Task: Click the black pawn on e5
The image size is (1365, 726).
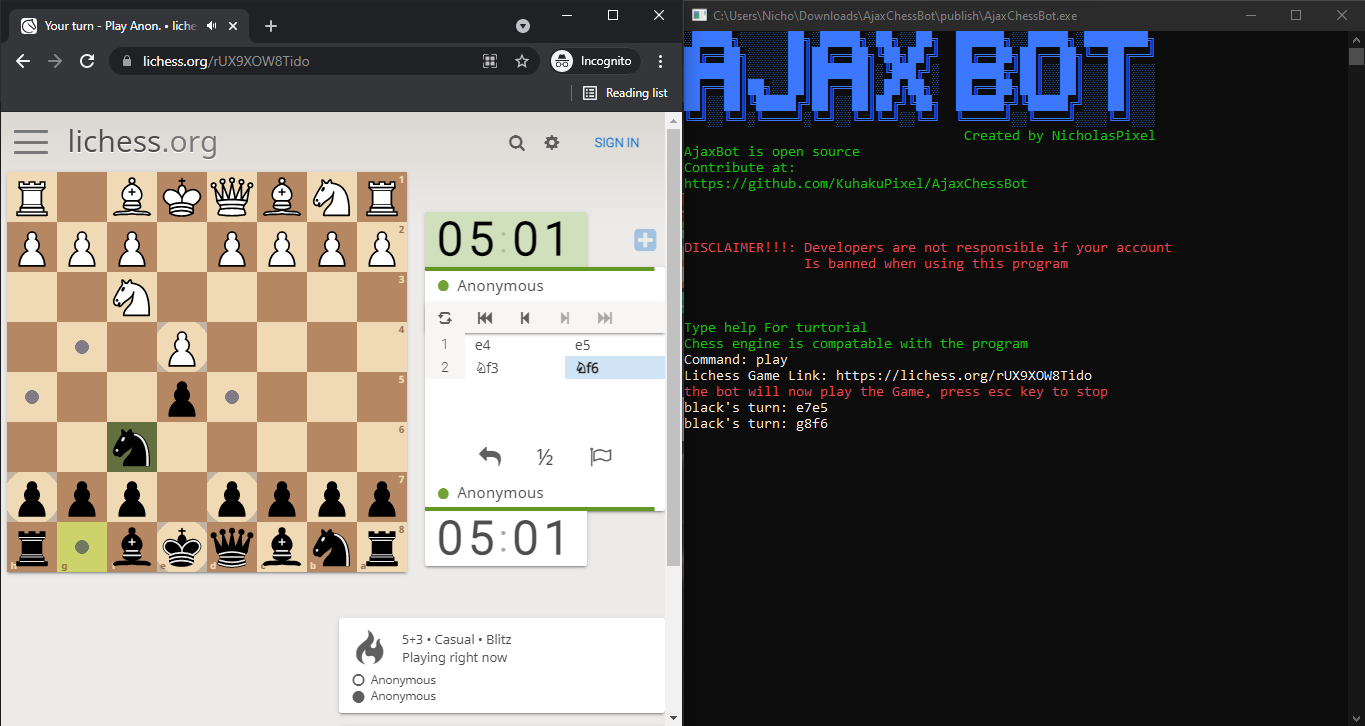Action: tap(182, 397)
